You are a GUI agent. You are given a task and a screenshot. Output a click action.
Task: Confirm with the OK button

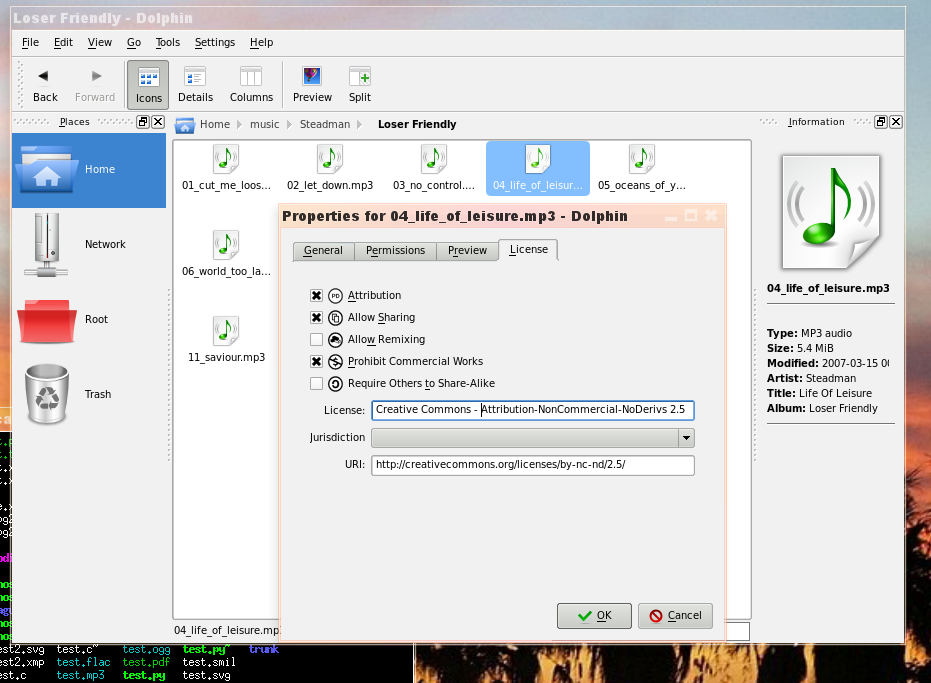594,616
